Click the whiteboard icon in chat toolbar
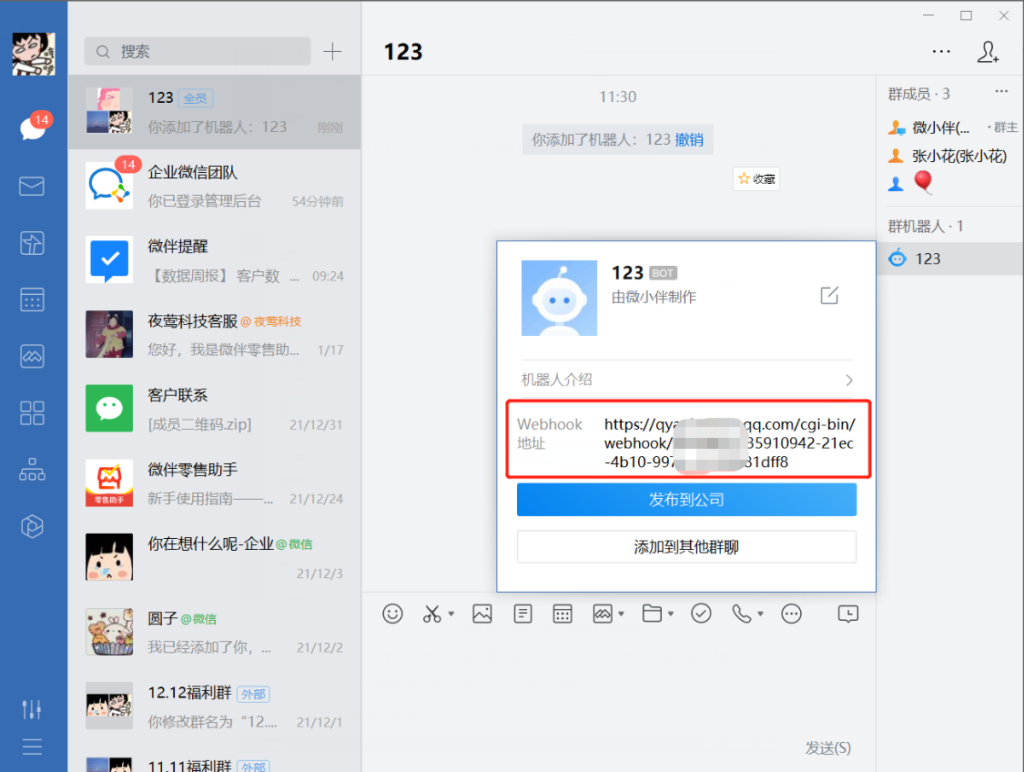The height and width of the screenshot is (772, 1024). (602, 613)
